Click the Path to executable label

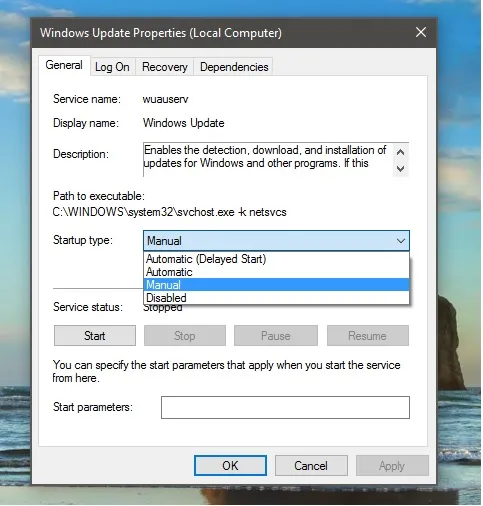click(x=99, y=196)
